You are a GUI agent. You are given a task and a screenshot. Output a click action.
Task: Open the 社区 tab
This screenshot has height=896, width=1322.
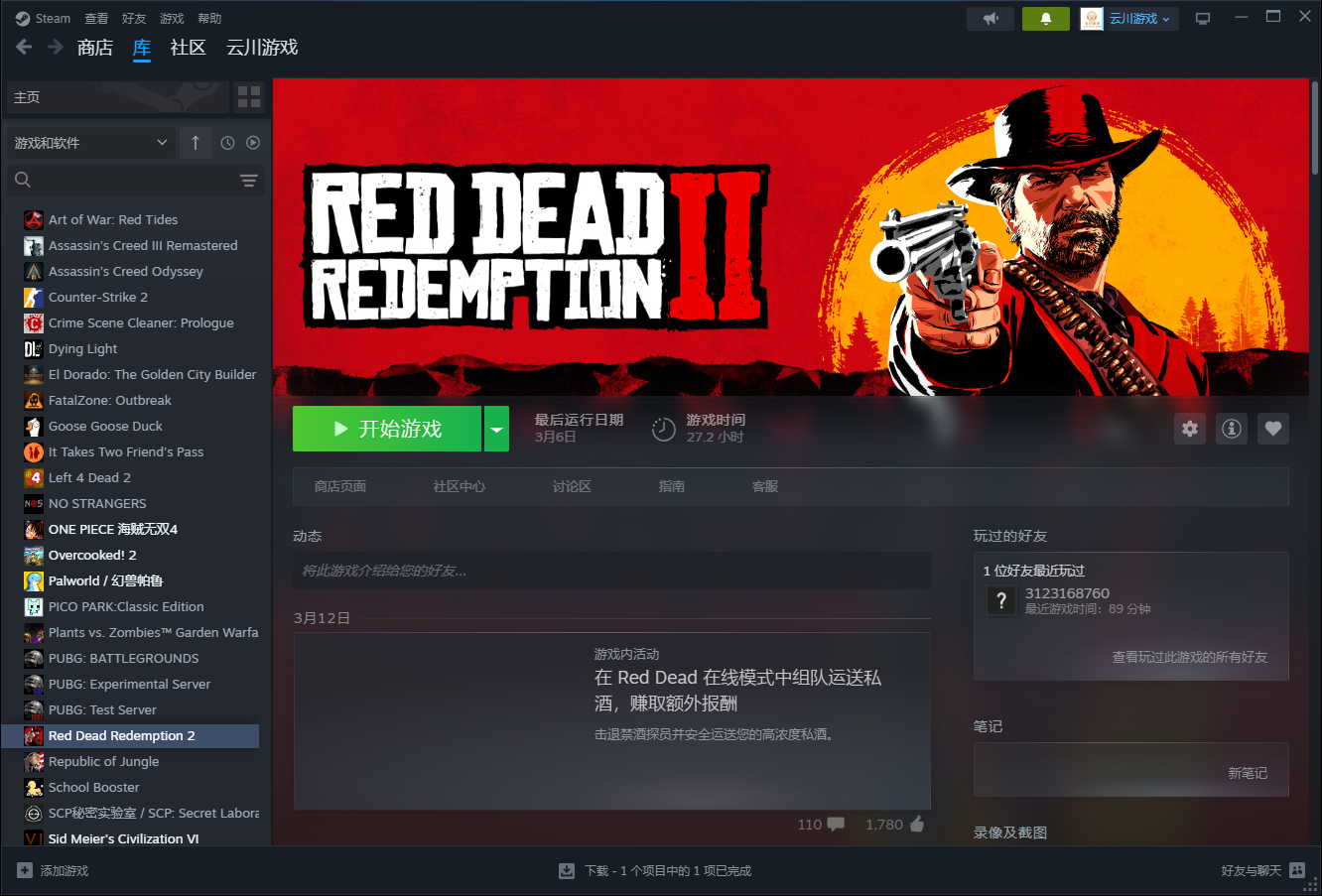(x=188, y=47)
